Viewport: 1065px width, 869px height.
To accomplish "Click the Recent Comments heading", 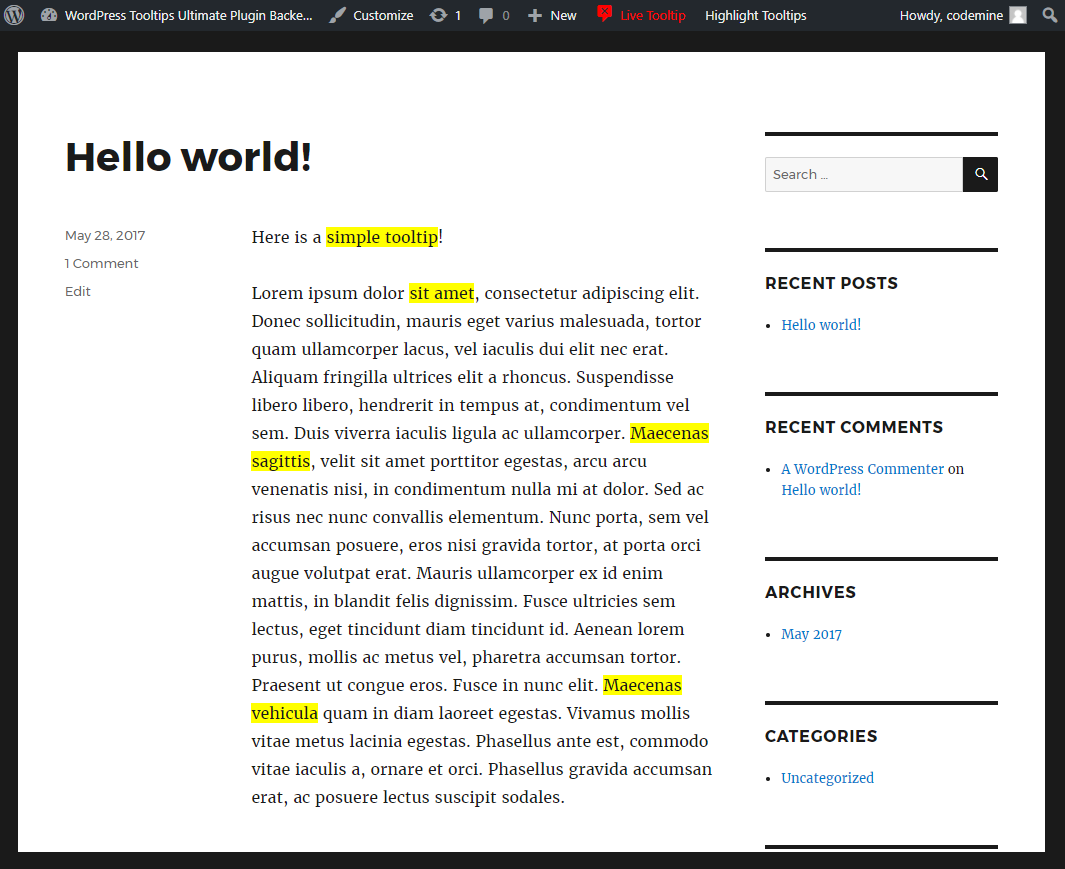I will click(x=854, y=427).
